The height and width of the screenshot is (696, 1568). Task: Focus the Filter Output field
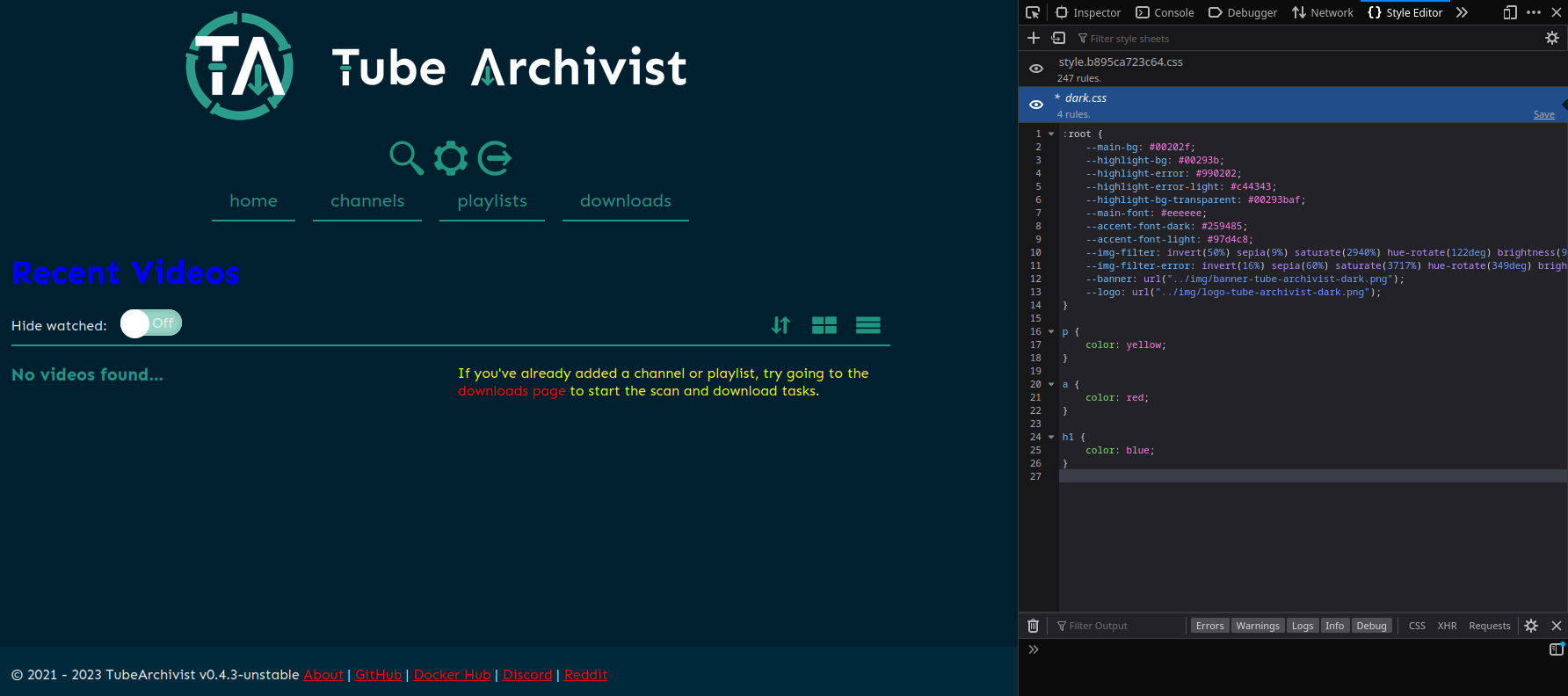coord(1118,626)
